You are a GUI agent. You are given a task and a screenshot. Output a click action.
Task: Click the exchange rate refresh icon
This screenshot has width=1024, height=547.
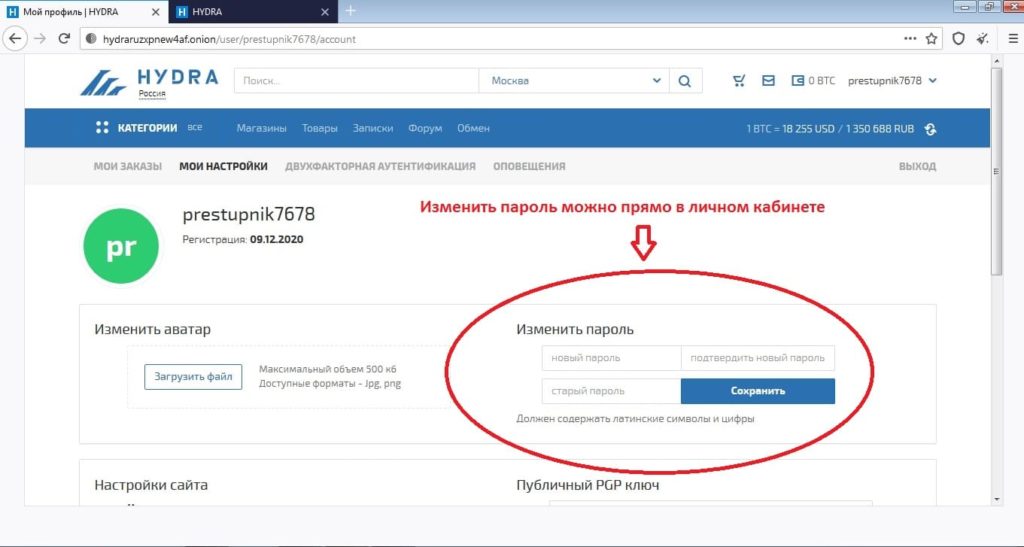pos(931,129)
